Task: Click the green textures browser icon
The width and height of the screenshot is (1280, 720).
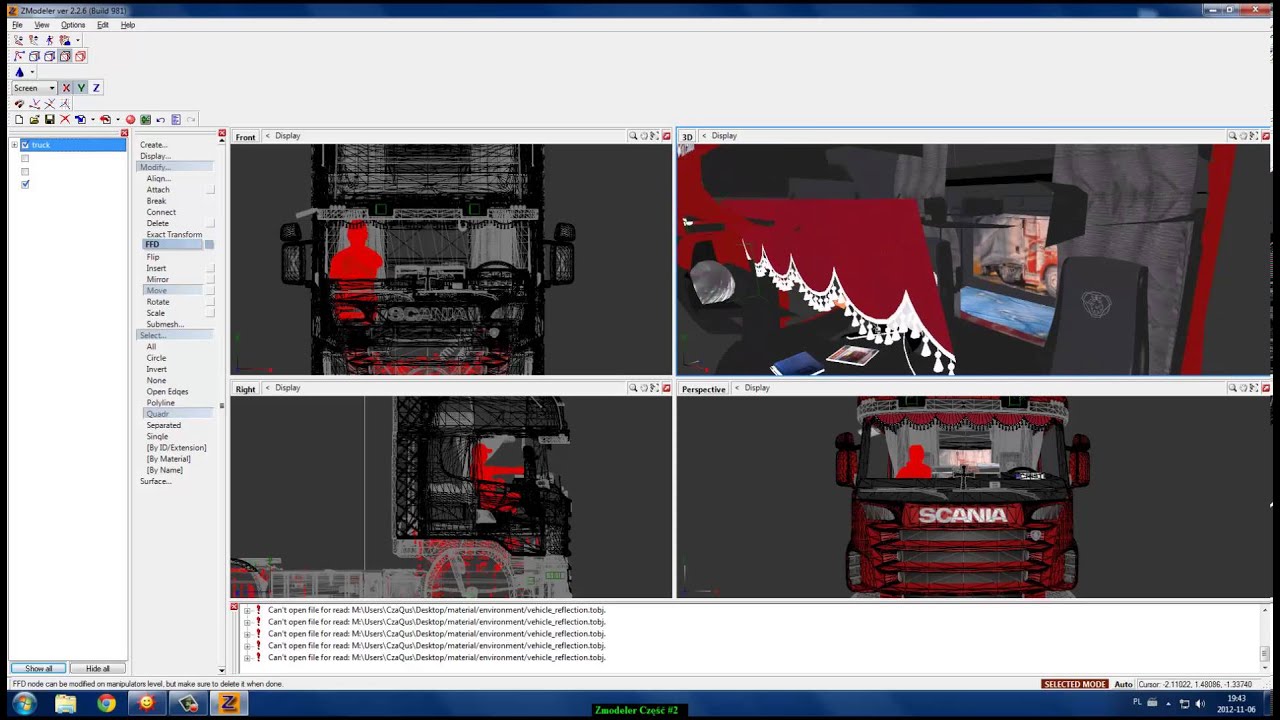Action: click(x=145, y=119)
